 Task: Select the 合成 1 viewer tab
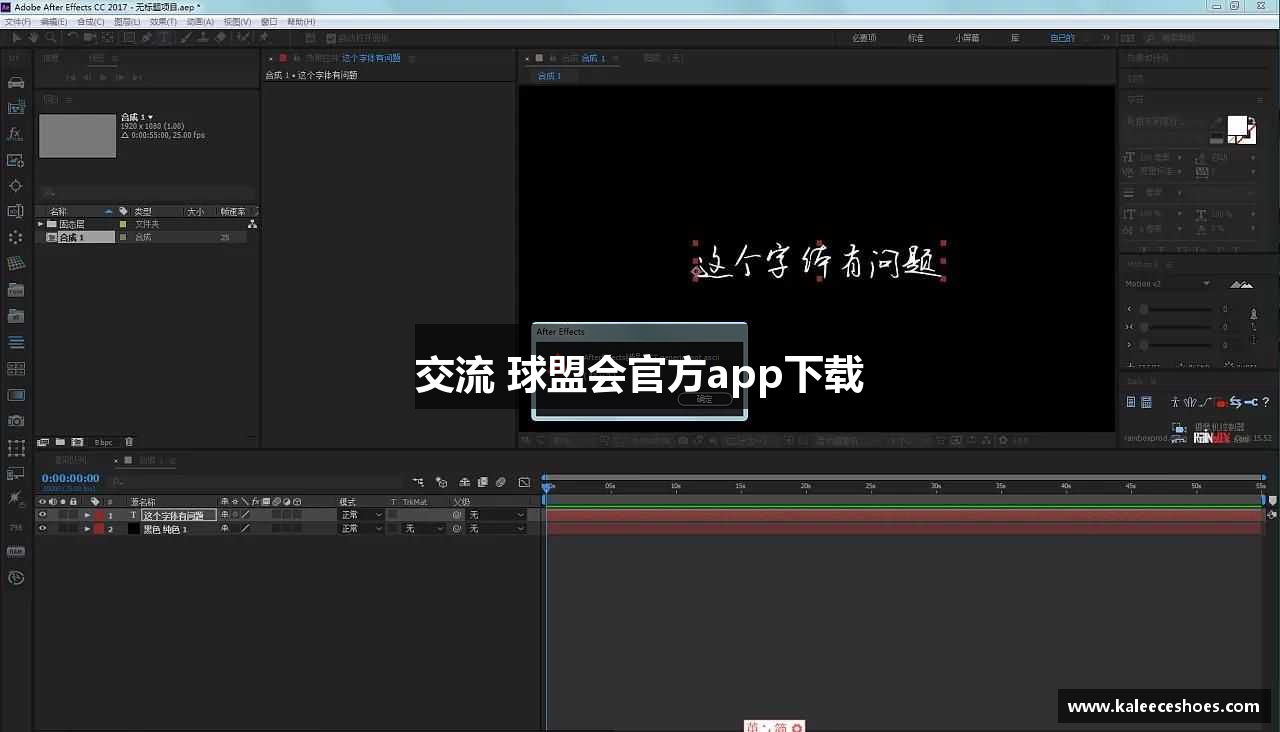click(x=549, y=76)
